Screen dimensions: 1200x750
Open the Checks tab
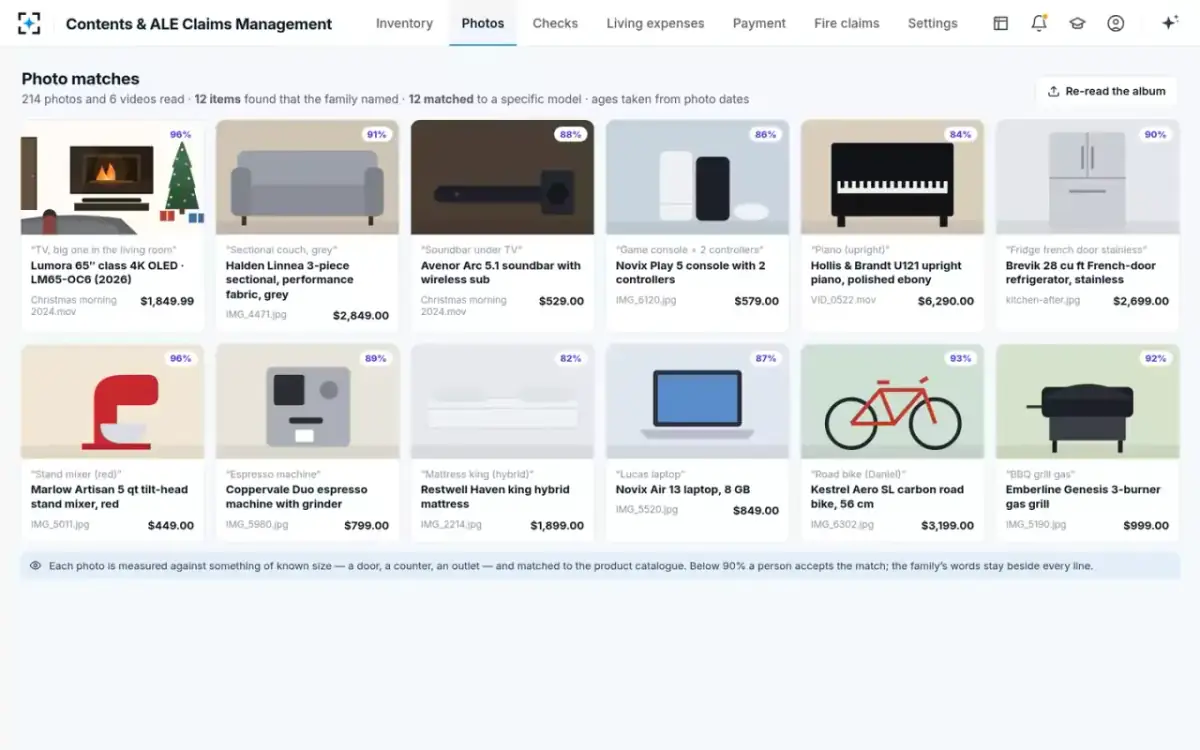(x=555, y=23)
